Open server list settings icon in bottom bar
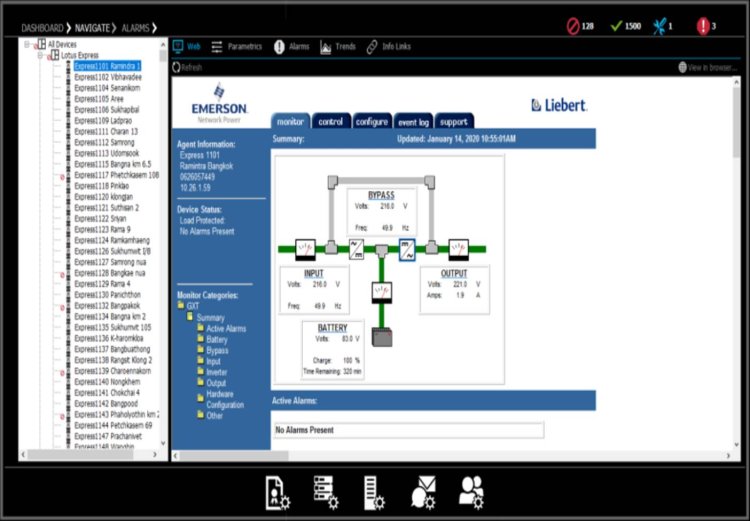 (x=325, y=491)
